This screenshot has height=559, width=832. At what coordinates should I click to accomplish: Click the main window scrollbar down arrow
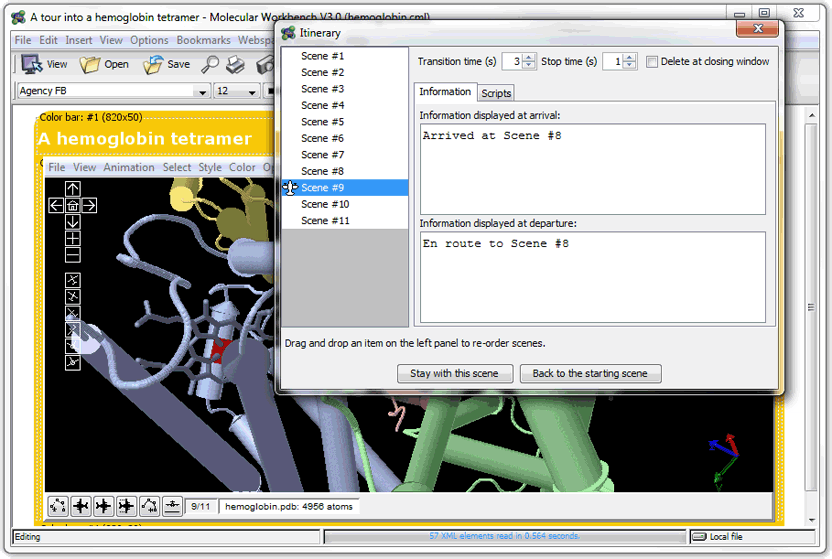[811, 520]
